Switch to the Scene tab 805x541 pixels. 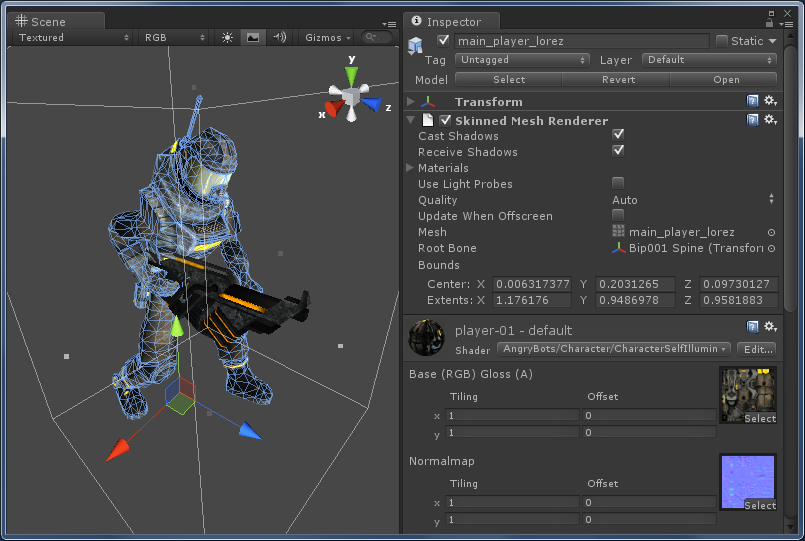49,21
